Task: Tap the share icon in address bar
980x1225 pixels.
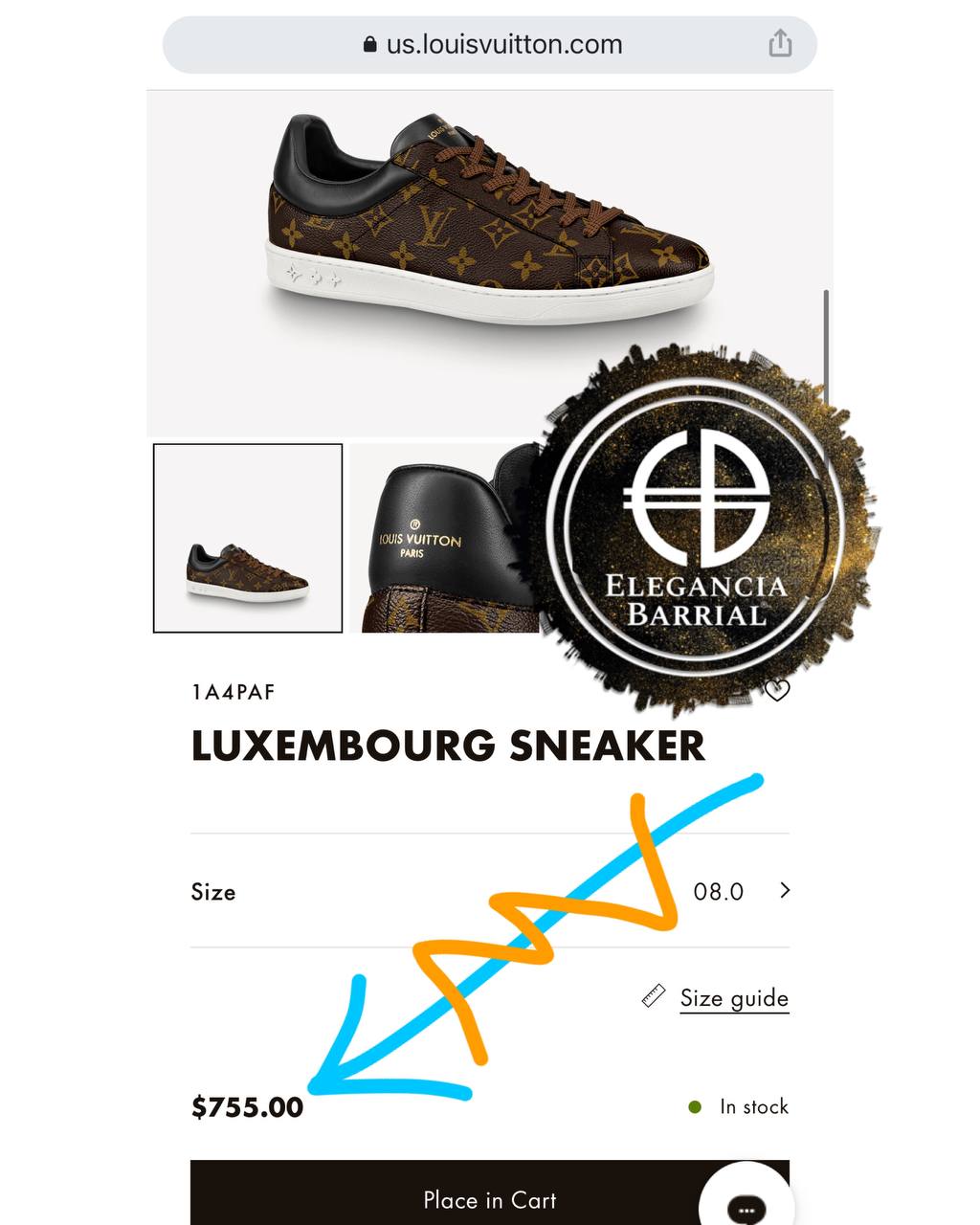Action: point(780,43)
